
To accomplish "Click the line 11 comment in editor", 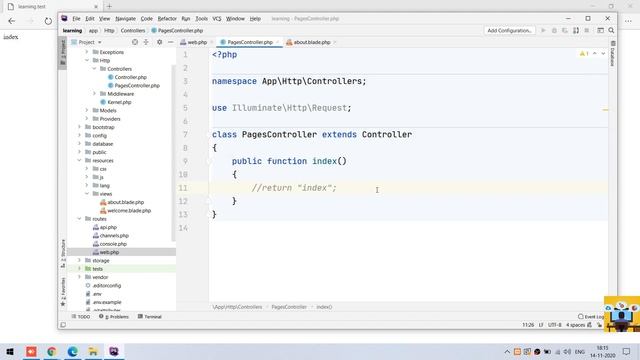I will pos(294,188).
